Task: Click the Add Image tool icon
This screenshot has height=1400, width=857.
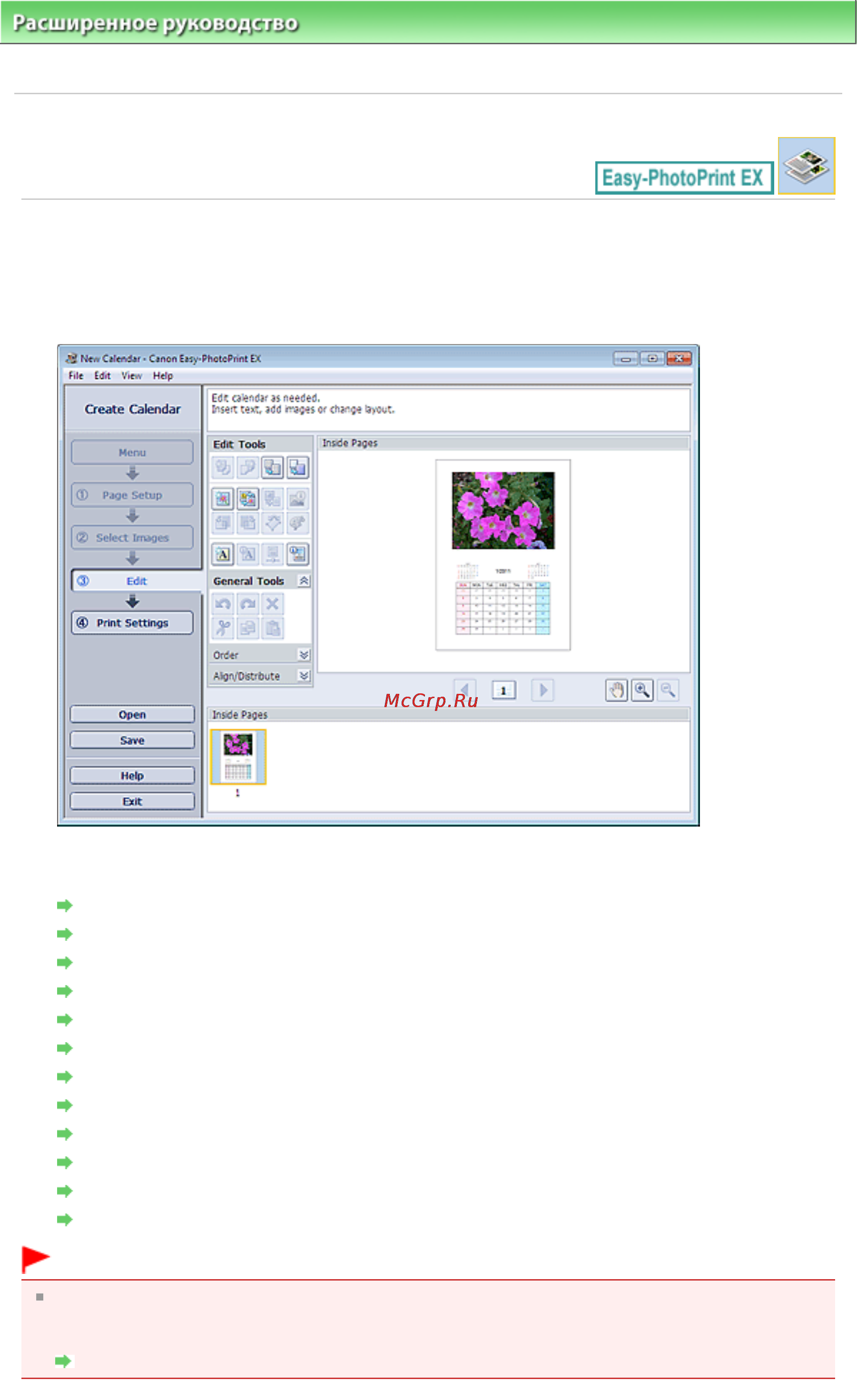Action: (x=223, y=499)
